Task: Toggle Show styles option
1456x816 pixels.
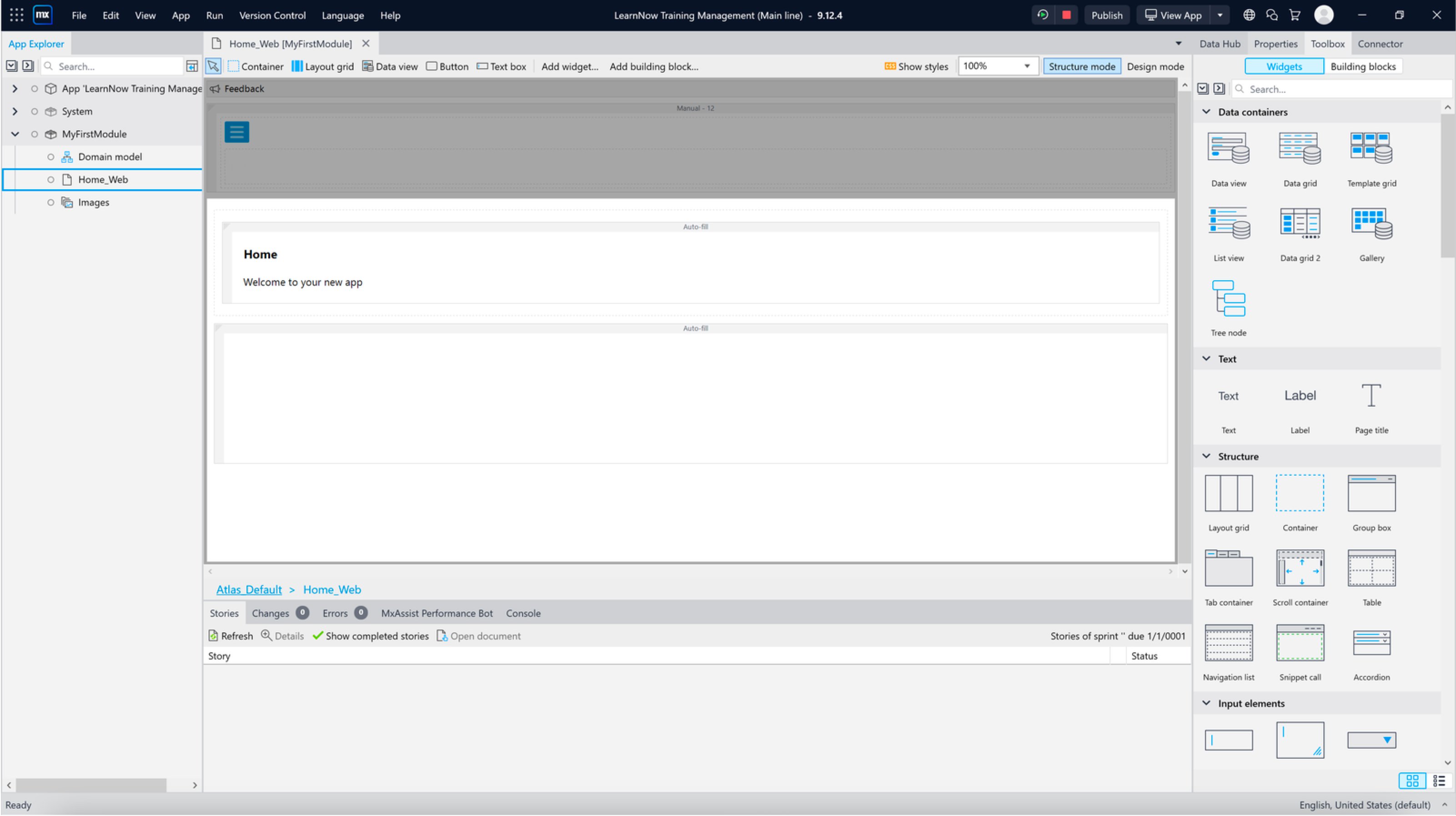Action: [916, 66]
